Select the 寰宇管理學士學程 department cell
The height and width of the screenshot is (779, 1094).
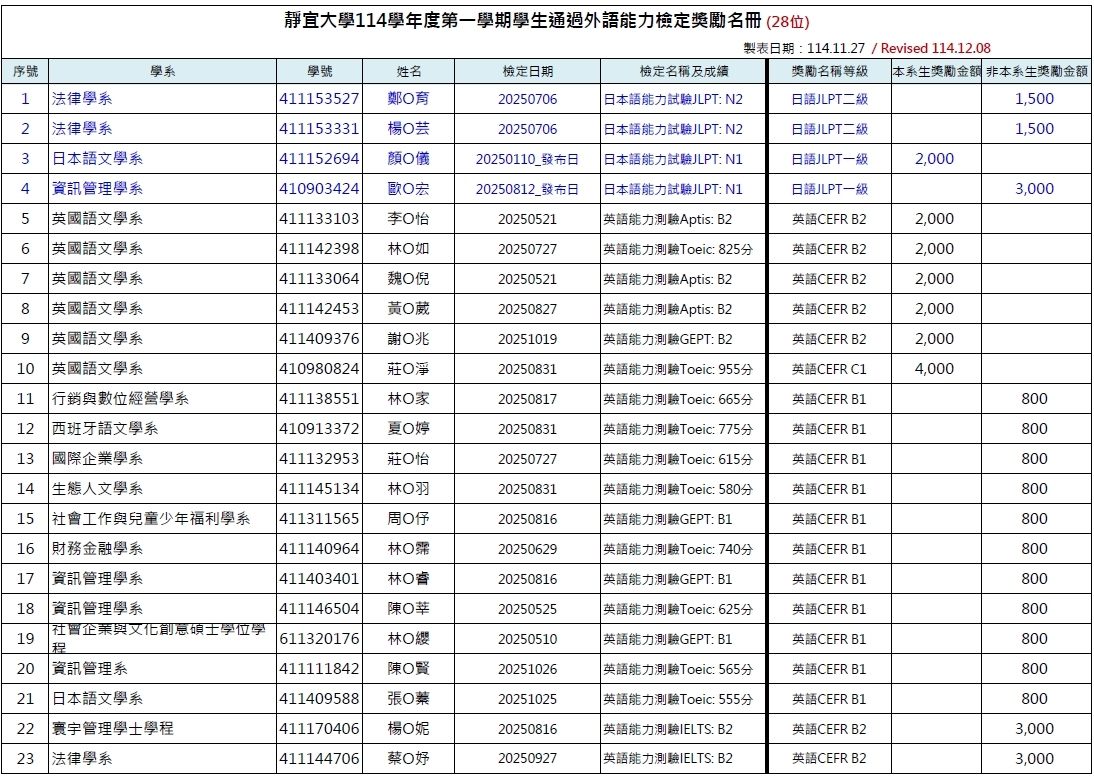[112, 729]
